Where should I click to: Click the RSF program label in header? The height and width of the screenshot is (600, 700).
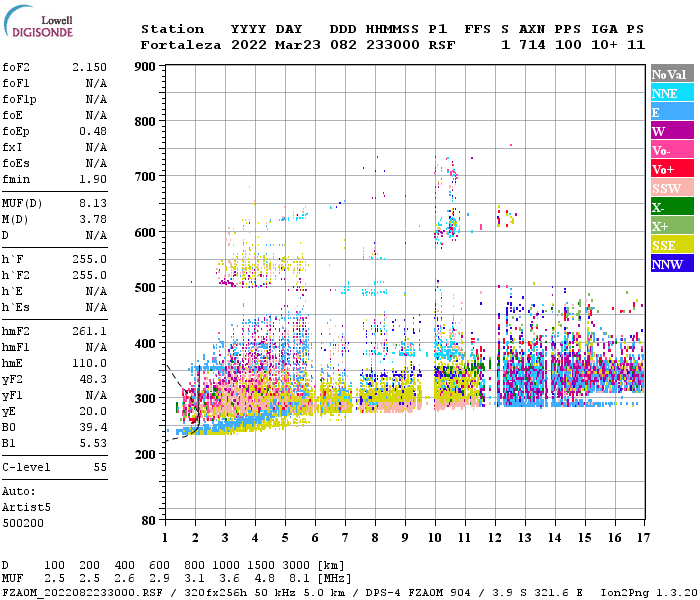442,45
